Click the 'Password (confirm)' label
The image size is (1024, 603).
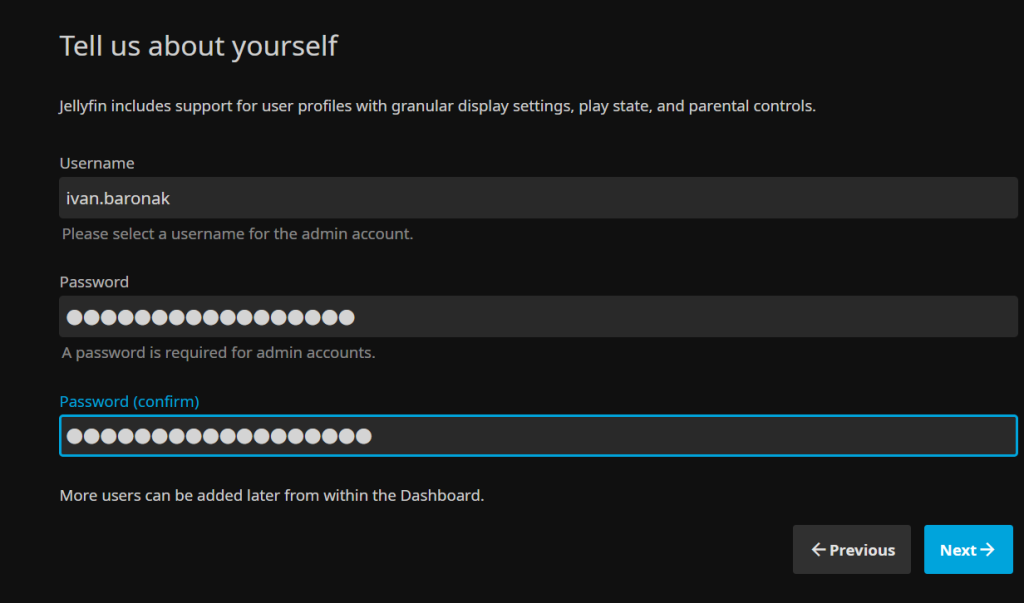point(129,401)
